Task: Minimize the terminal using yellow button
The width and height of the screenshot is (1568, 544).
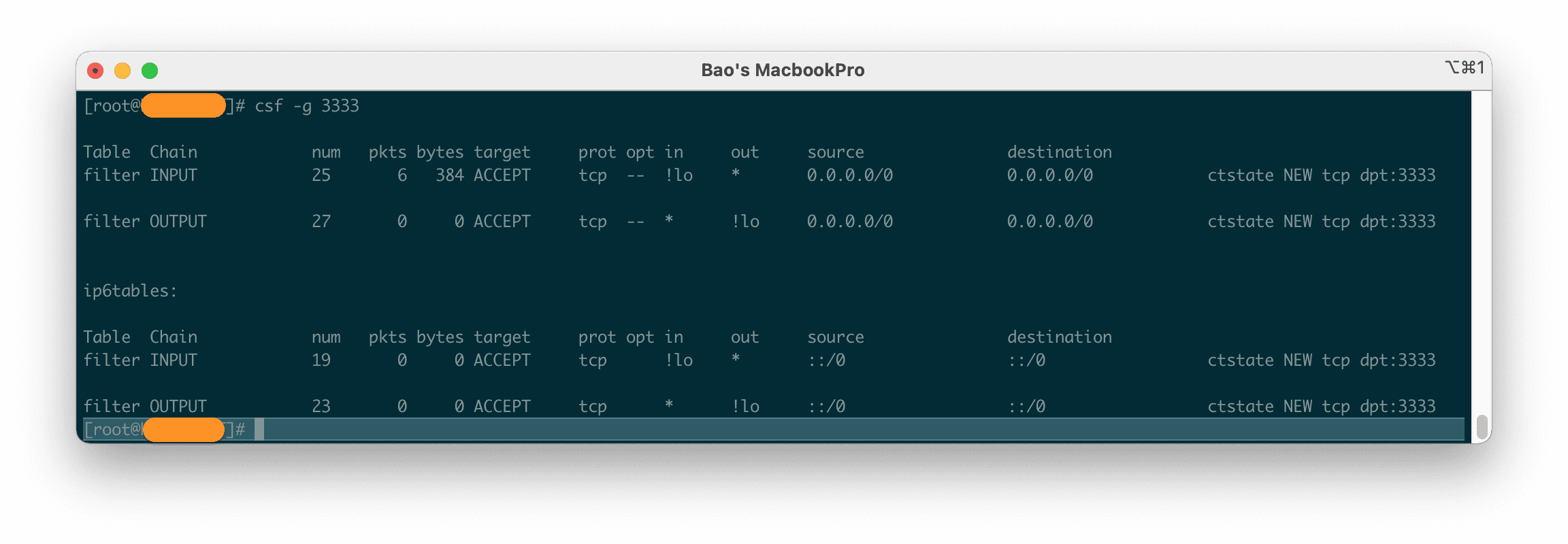Action: [x=122, y=71]
